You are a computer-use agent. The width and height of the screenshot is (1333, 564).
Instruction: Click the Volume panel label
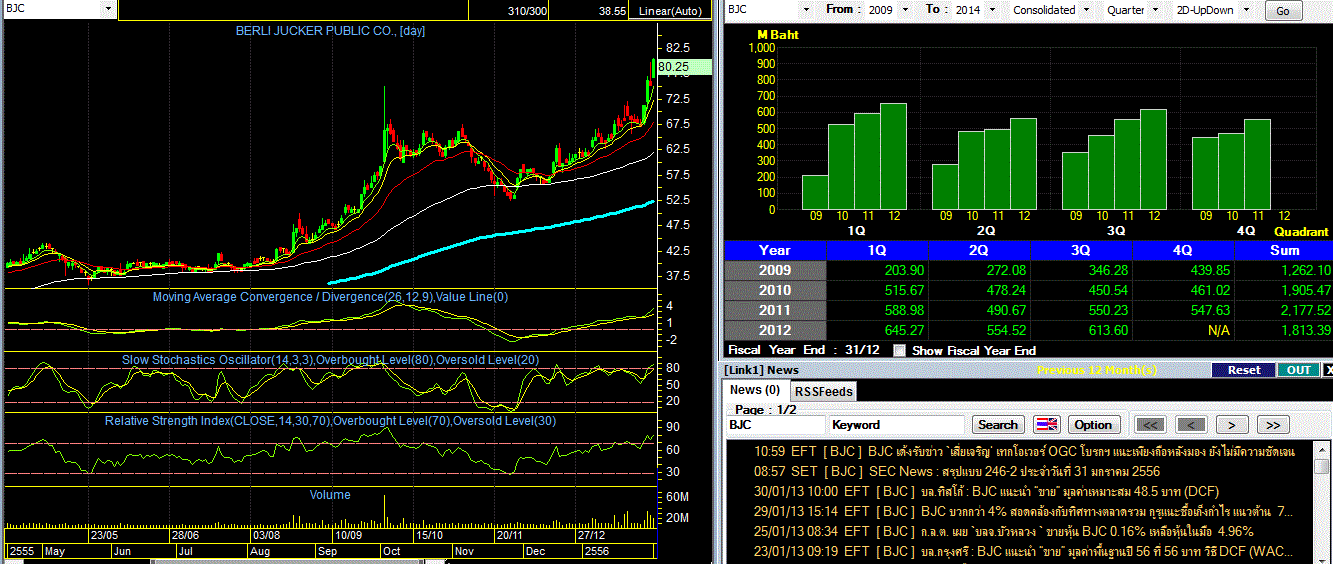pos(330,495)
